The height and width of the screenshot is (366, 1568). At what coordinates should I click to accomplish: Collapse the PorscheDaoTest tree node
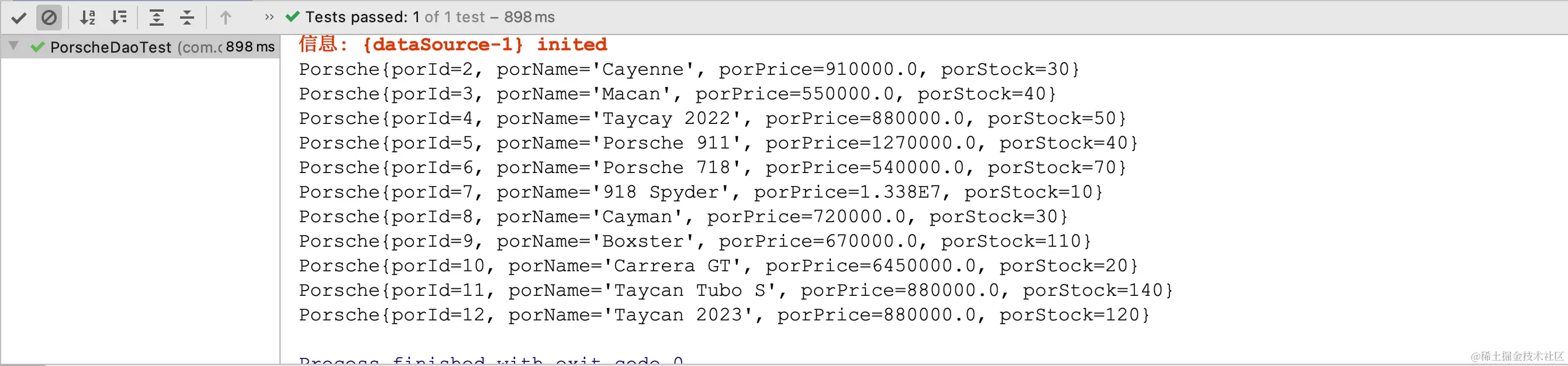(14, 46)
